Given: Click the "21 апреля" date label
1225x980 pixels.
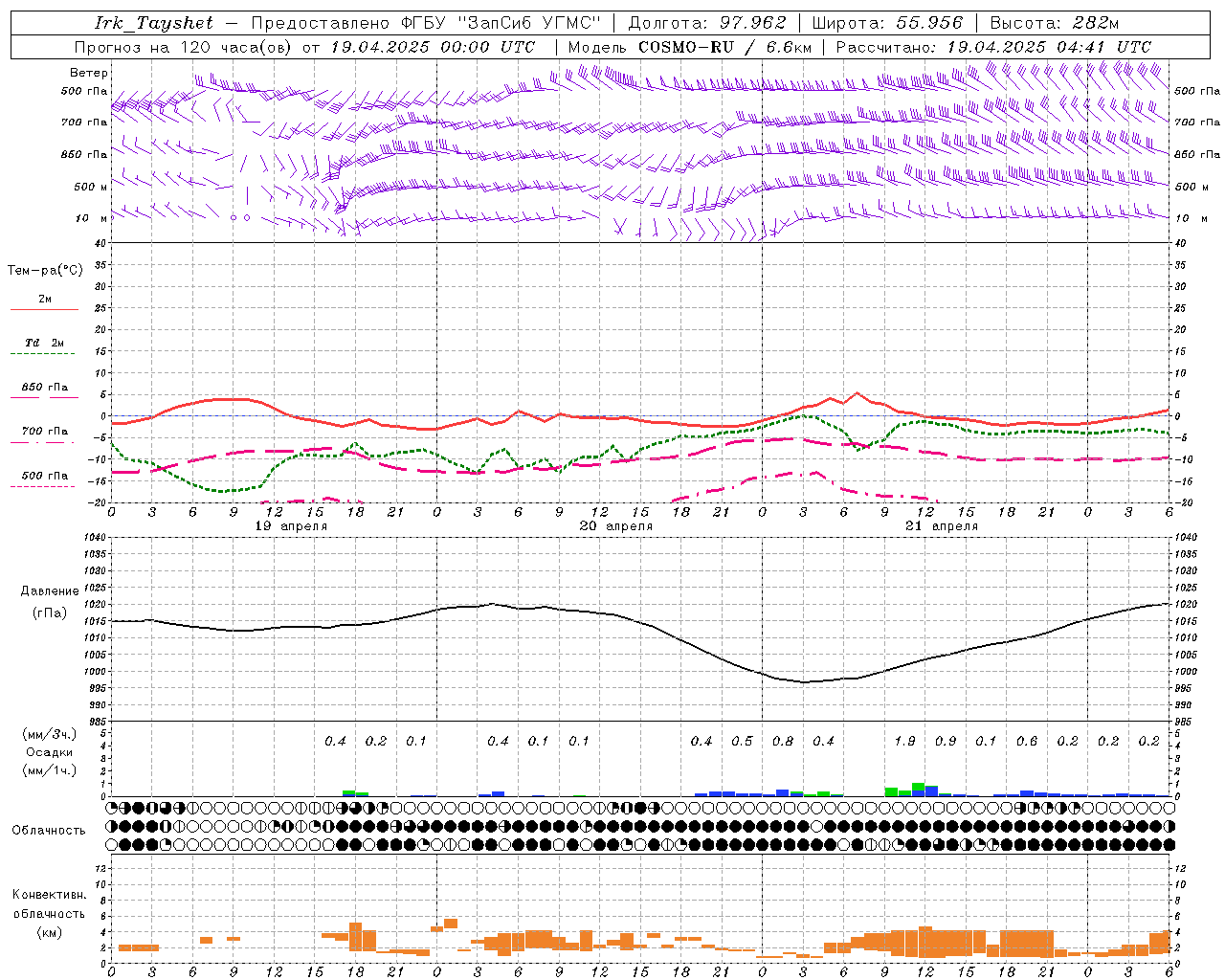Looking at the screenshot, I should (x=942, y=526).
